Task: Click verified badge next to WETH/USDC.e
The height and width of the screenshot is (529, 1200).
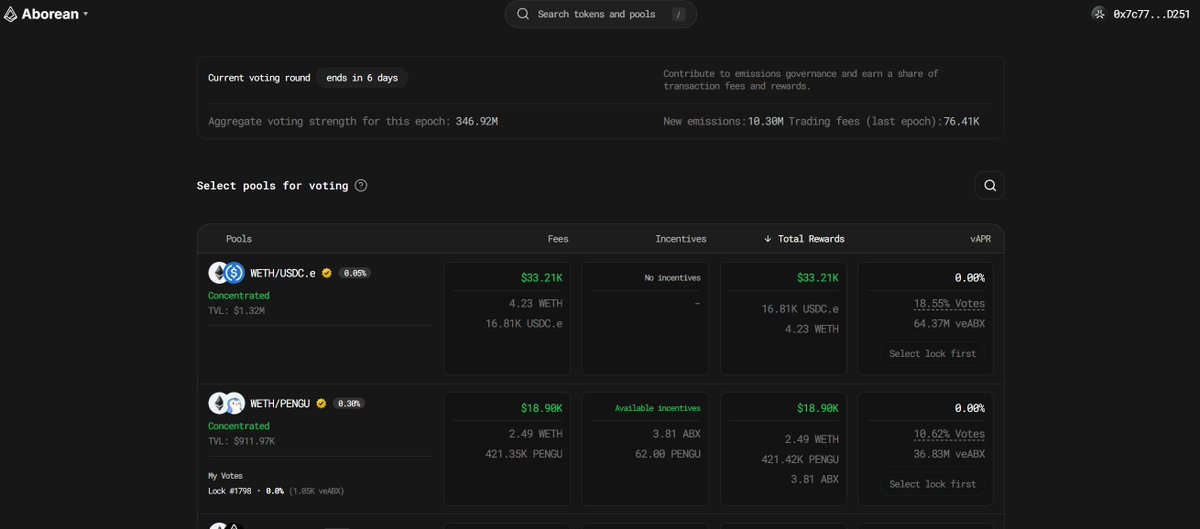Action: click(x=327, y=273)
